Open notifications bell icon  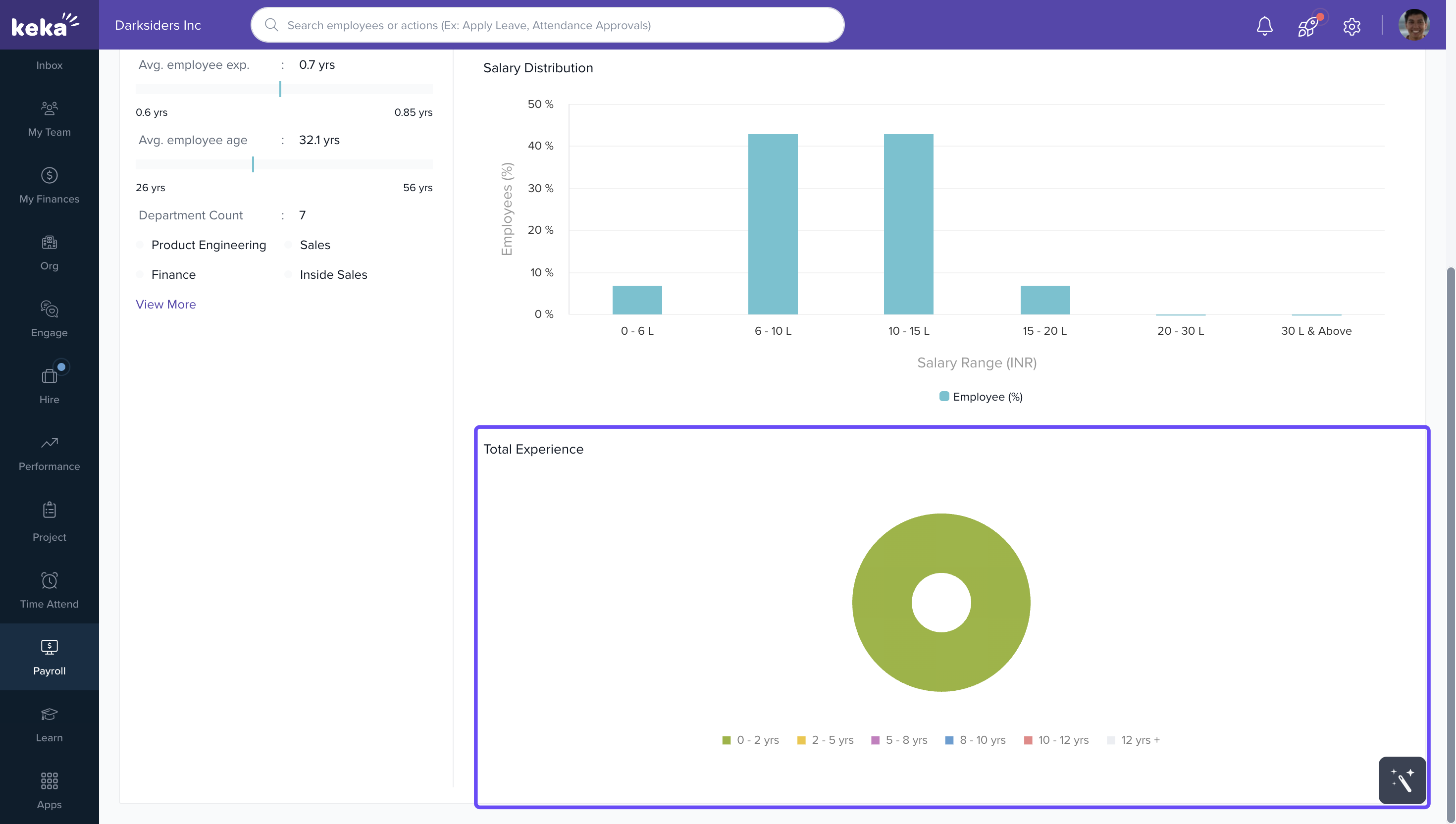point(1264,25)
